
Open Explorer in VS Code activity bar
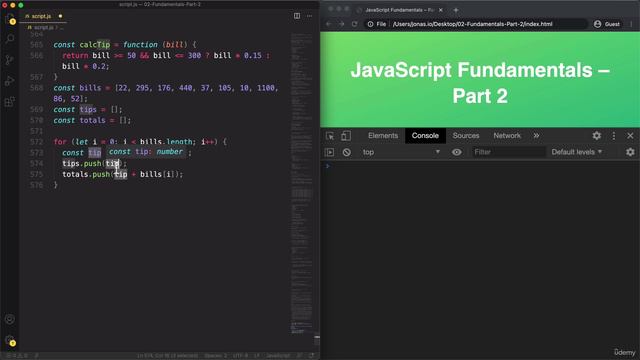pyautogui.click(x=10, y=18)
